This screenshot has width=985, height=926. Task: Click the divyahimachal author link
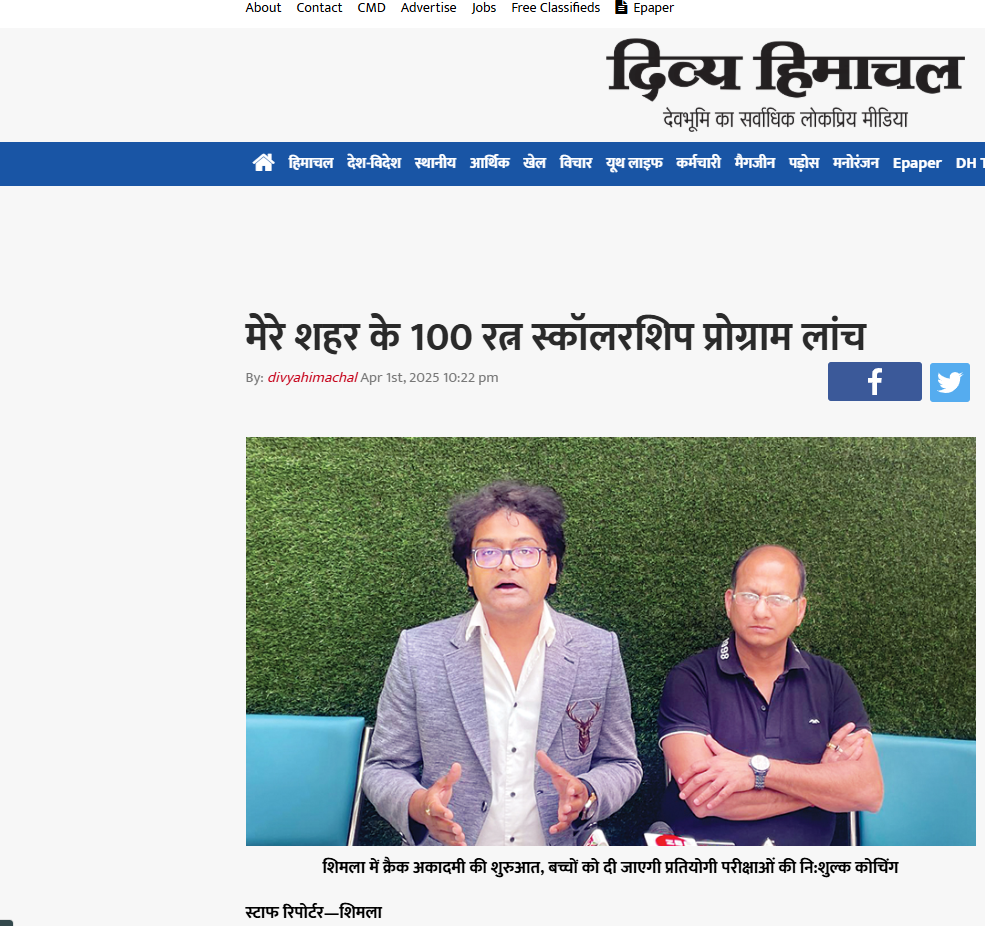[x=312, y=378]
